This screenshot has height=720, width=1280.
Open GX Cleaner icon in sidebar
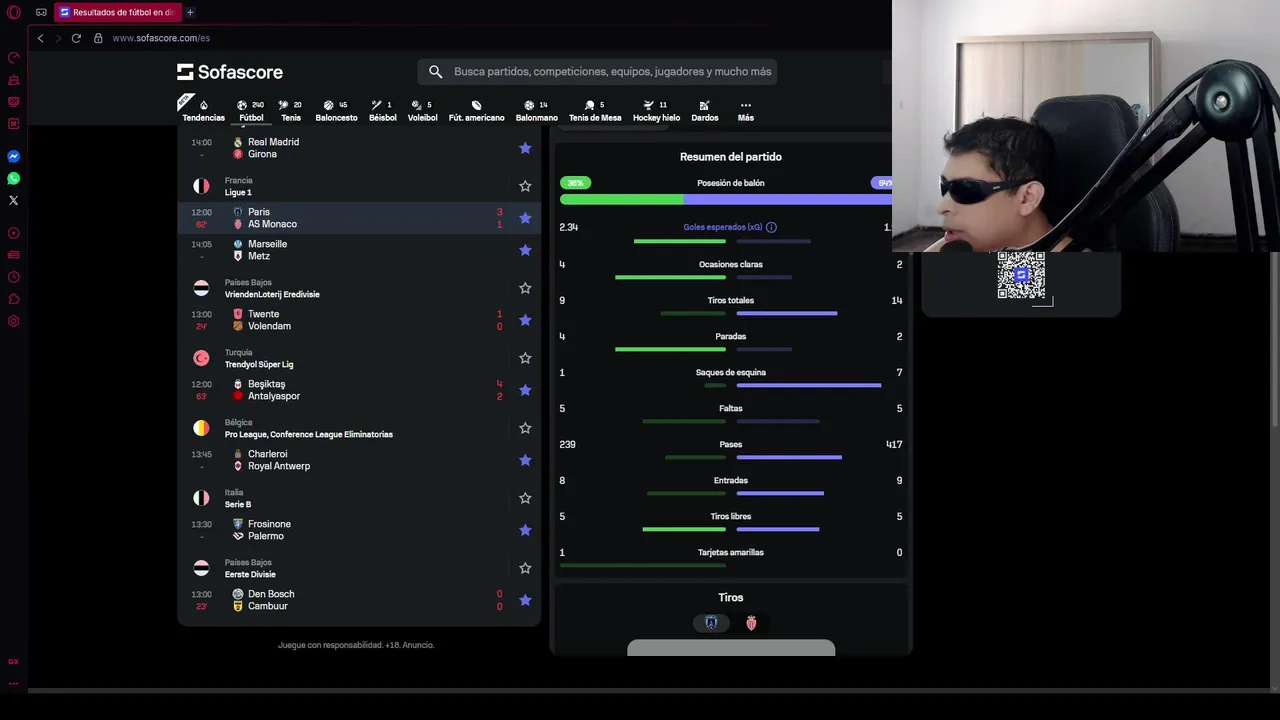(x=14, y=79)
